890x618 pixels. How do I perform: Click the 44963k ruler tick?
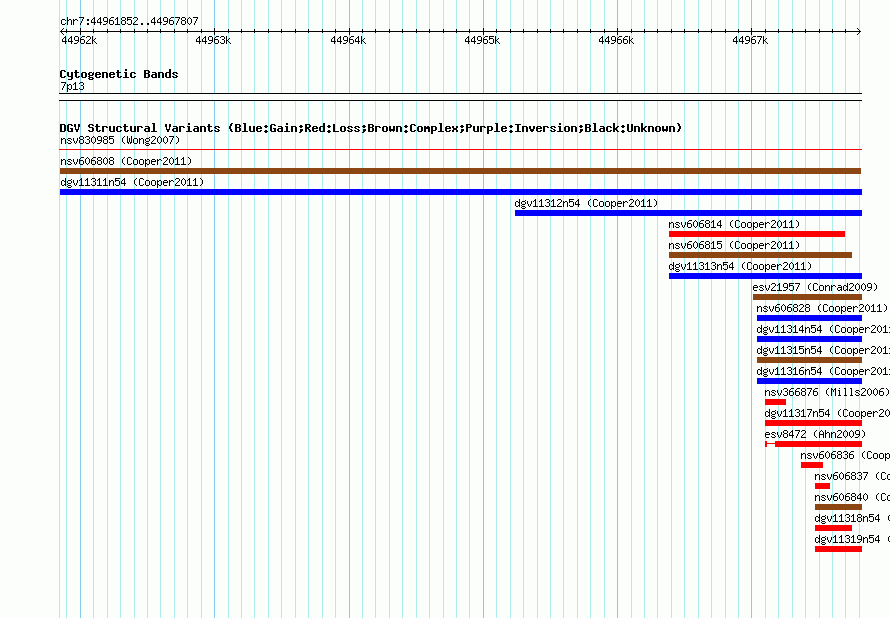213,40
